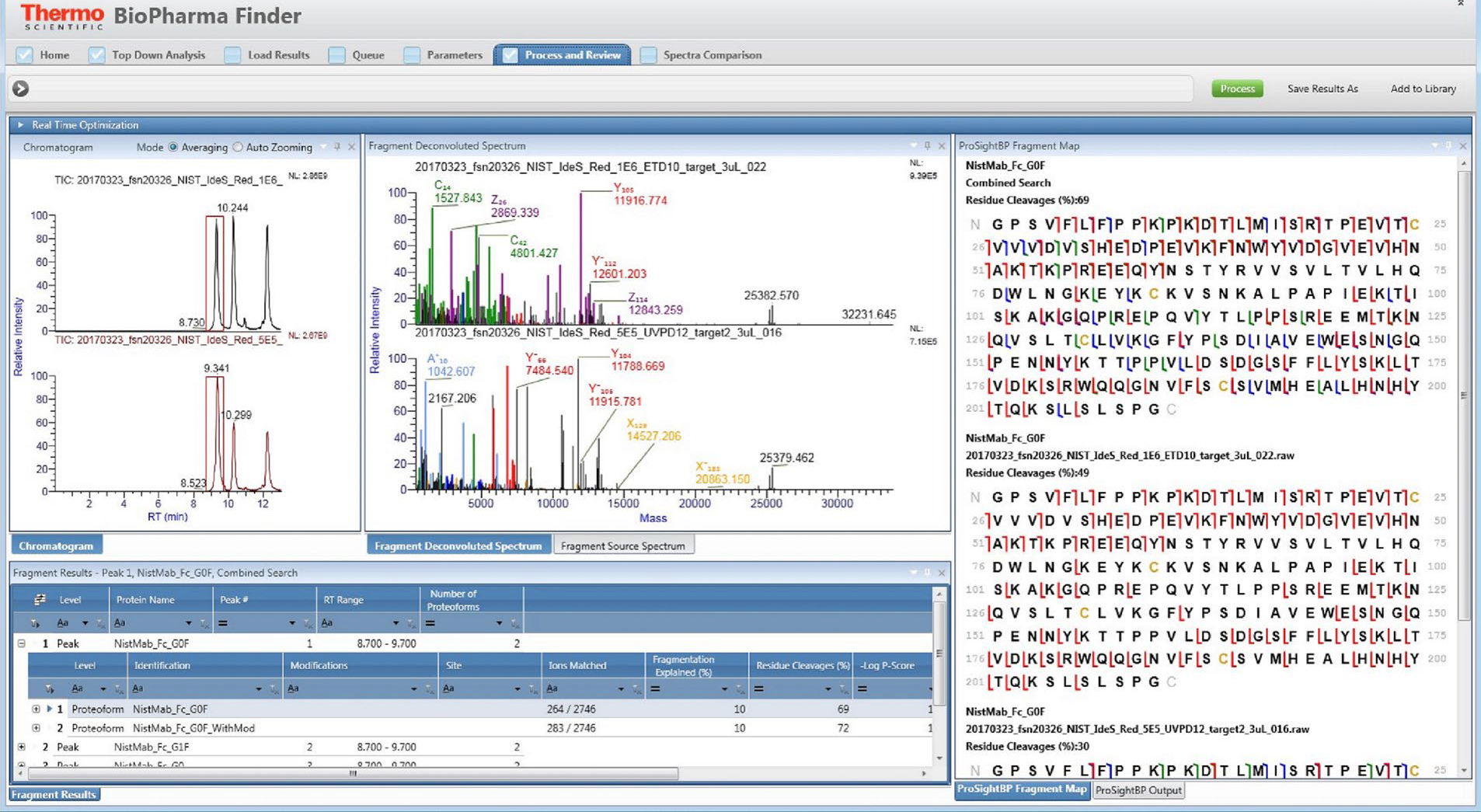Open Modifications filter dropdown arrow
Screen dimensions: 1481x812
point(413,689)
